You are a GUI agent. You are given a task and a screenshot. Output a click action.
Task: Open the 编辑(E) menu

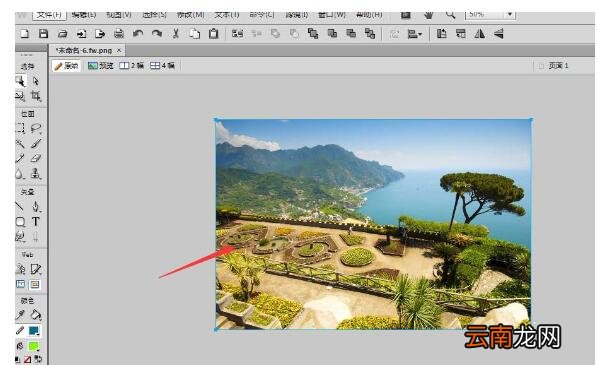pos(84,14)
